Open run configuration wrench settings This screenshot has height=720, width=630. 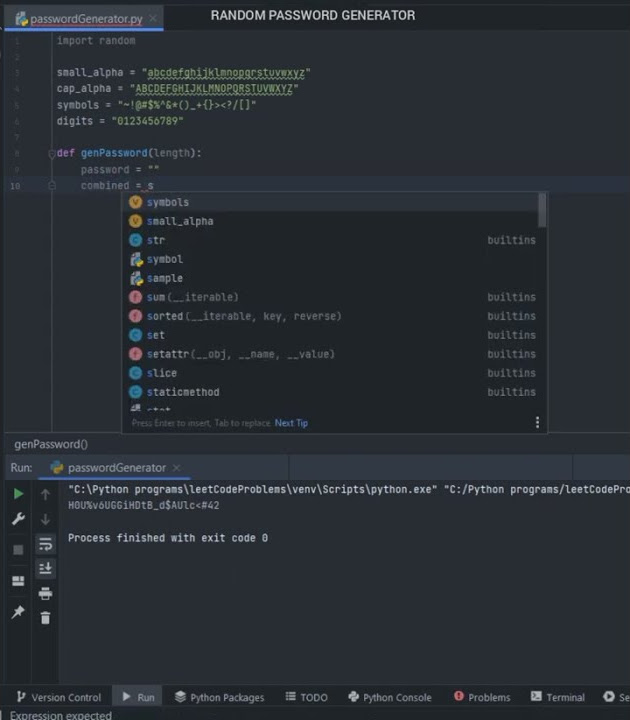click(x=18, y=519)
